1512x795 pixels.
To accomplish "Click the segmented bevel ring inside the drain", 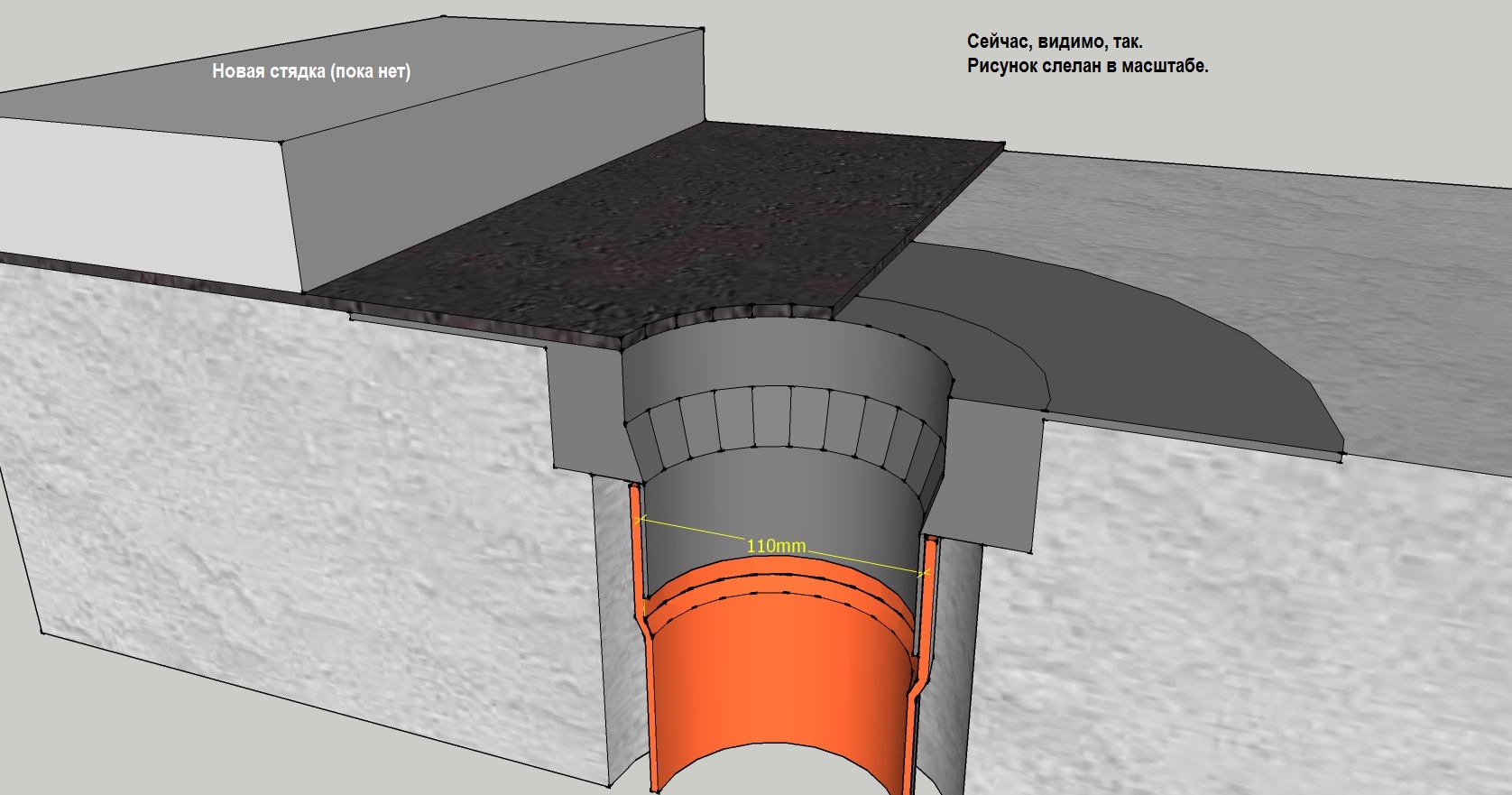I will 785,424.
